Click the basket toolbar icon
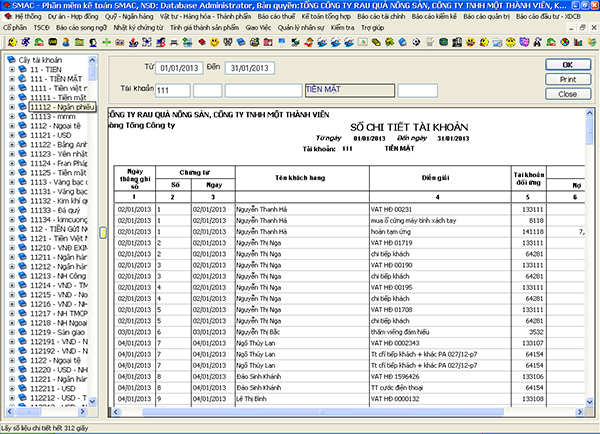The width and height of the screenshot is (600, 434). click(x=254, y=42)
